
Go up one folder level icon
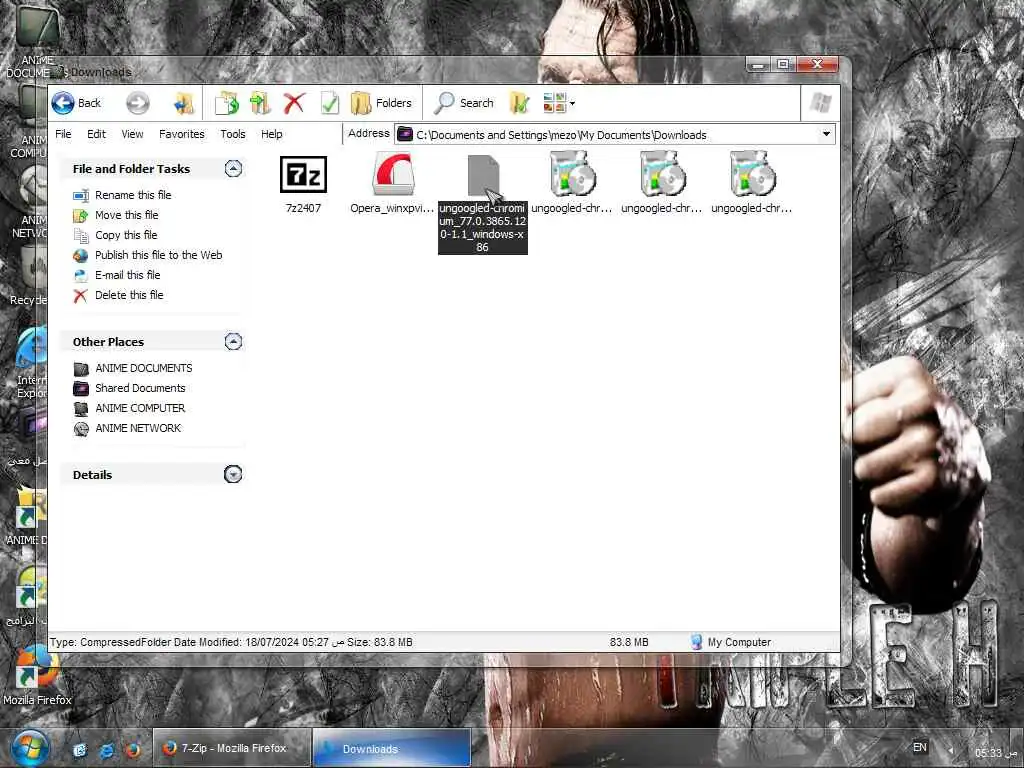(184, 103)
